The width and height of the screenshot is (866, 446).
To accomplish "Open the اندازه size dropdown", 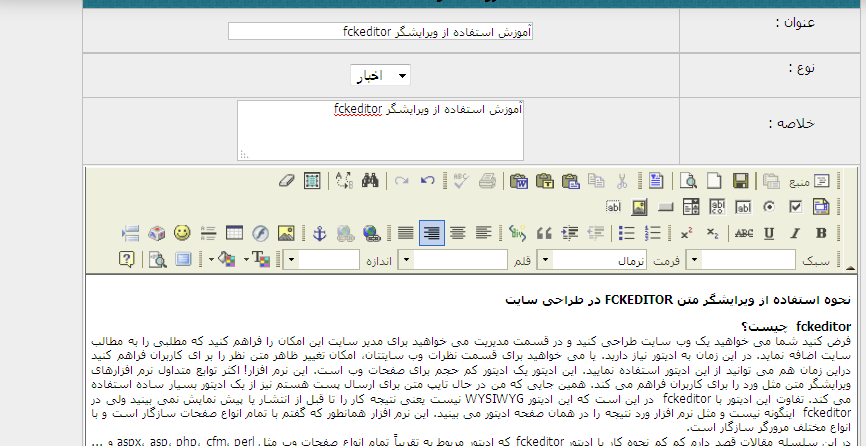I will (x=321, y=259).
